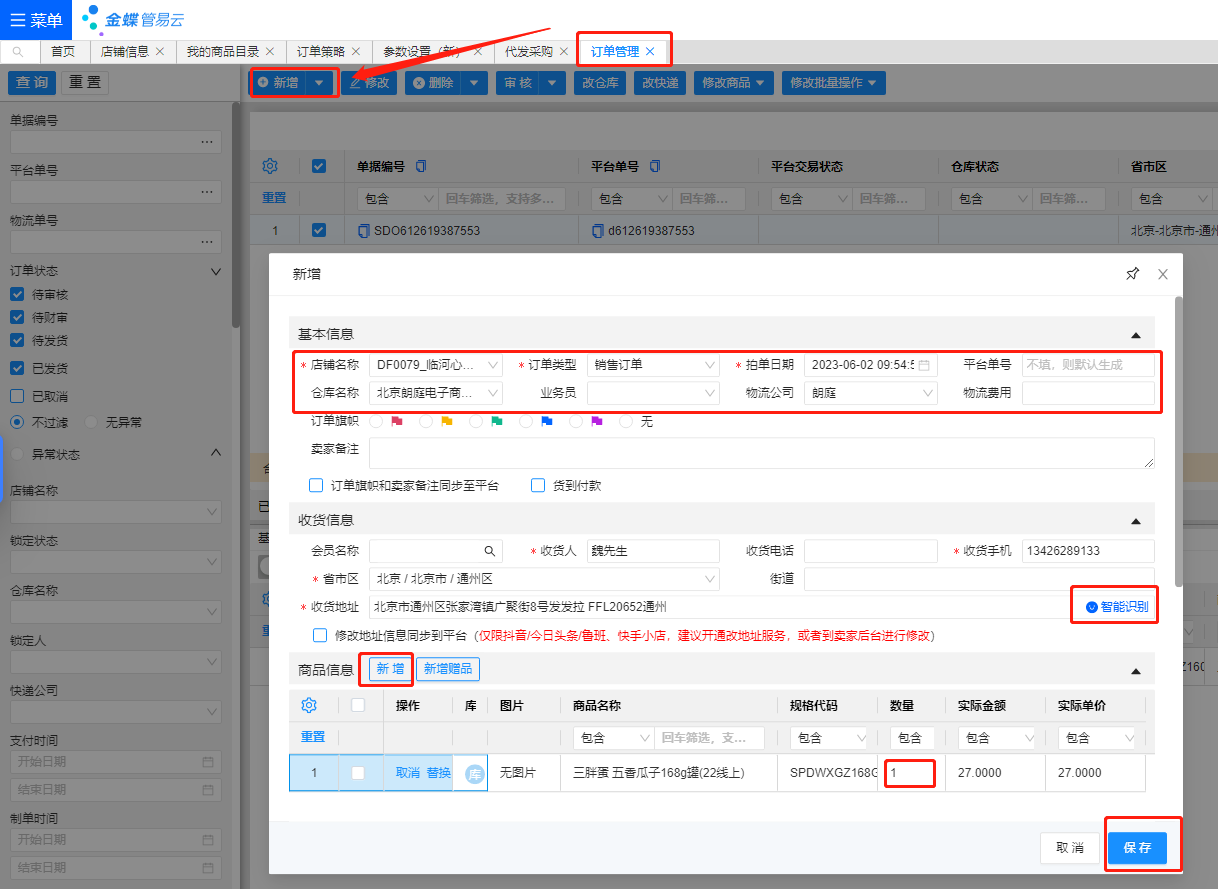Viewport: 1218px width, 889px height.
Task: Collapse the 收货信息 section
Action: coord(1135,520)
